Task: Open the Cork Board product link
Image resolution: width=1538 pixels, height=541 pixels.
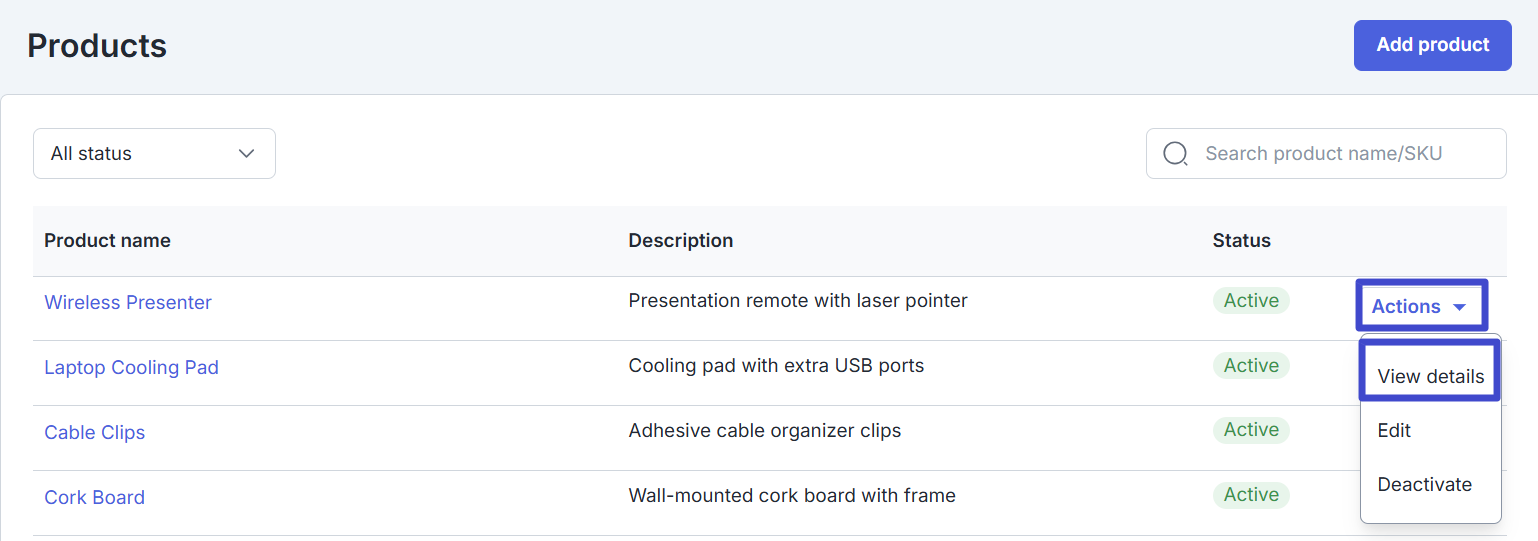Action: click(95, 497)
